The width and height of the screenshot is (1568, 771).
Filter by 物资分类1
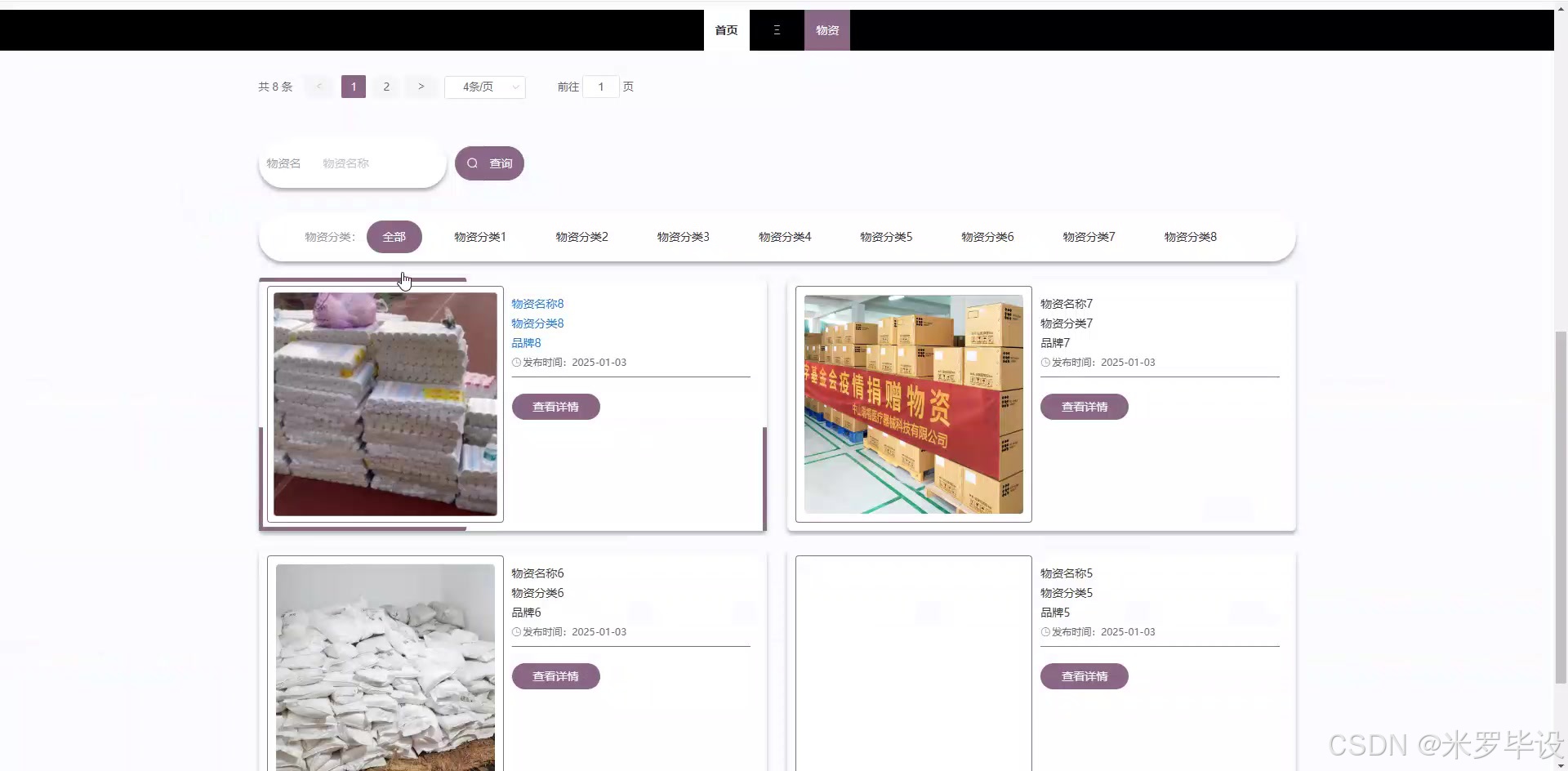[480, 237]
